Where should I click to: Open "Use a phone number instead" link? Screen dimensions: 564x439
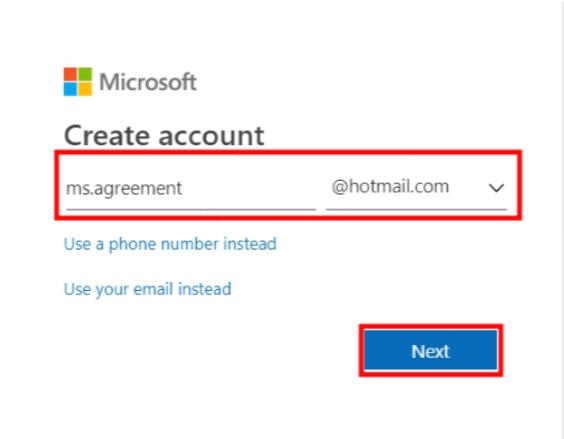(170, 244)
